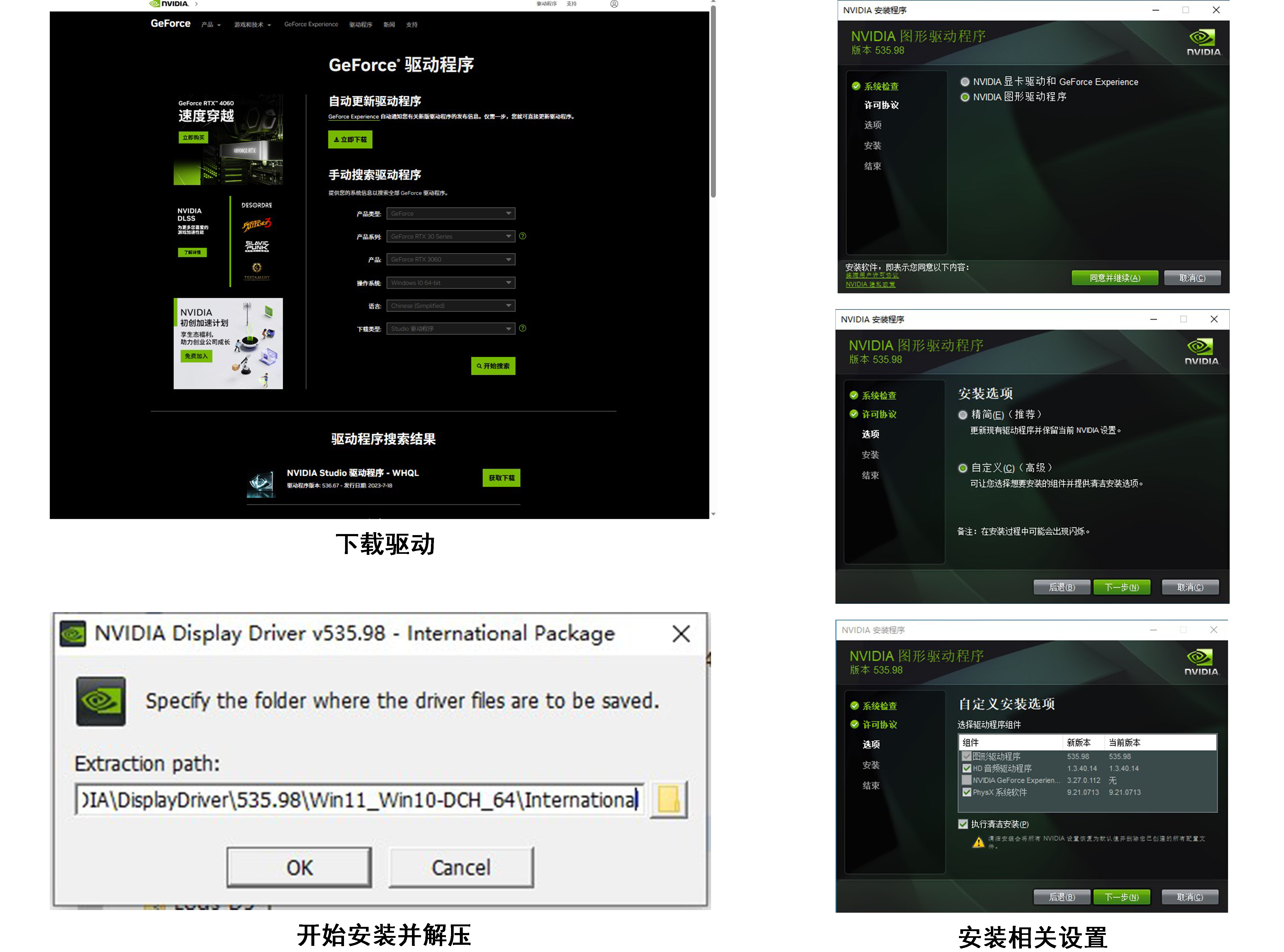Click the 立即购买 button on RTX 4060 banner

click(x=194, y=138)
